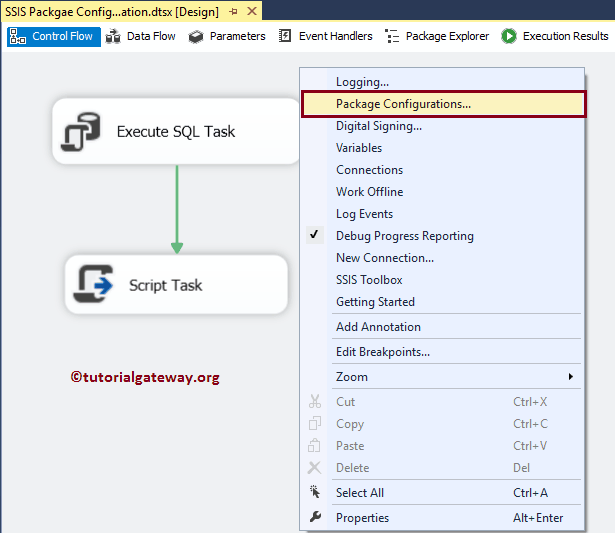Select New Connection menu entry
Viewport: 615px width, 533px height.
coord(442,258)
